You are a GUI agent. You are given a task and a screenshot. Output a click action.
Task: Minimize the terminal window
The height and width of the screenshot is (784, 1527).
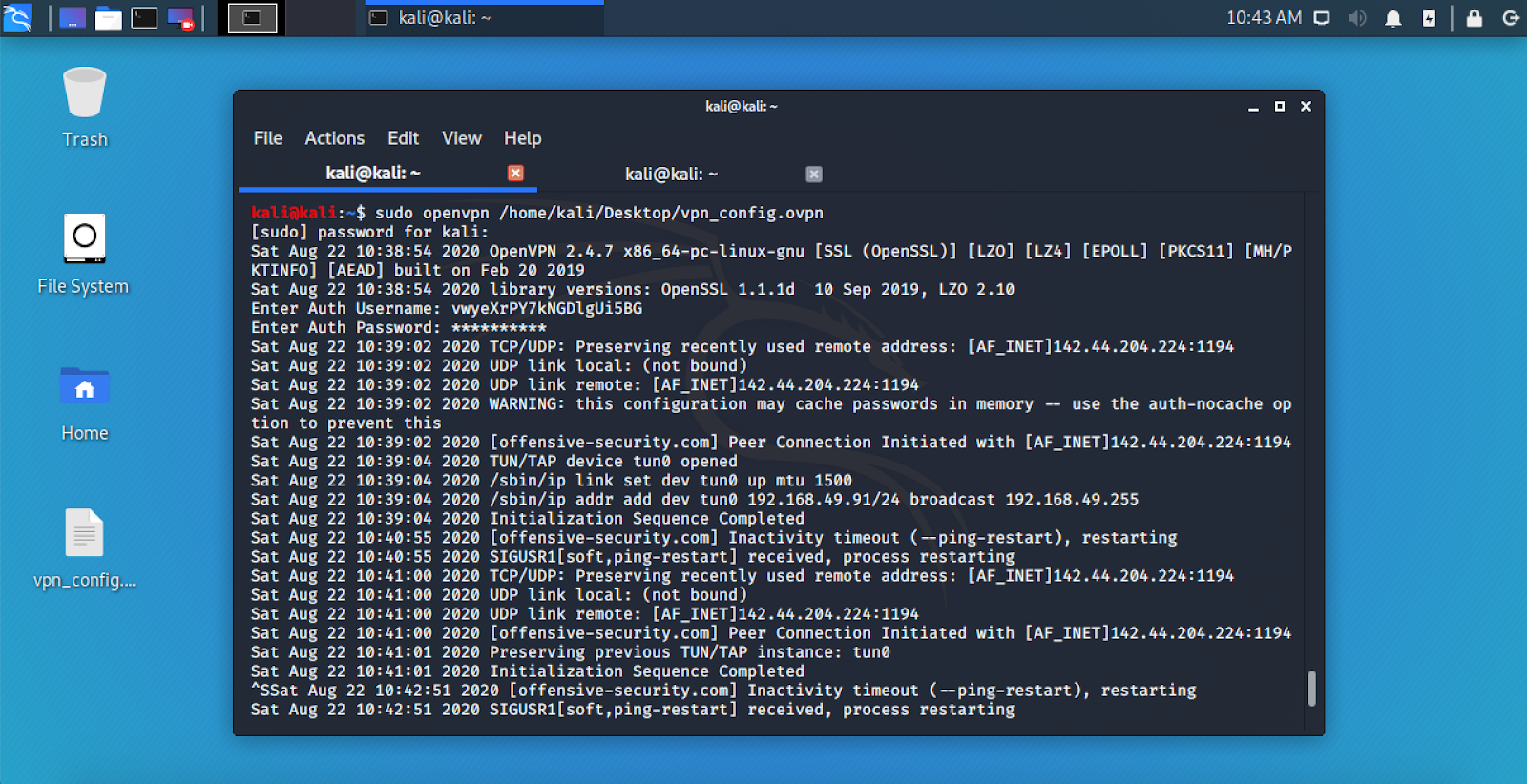[1253, 107]
